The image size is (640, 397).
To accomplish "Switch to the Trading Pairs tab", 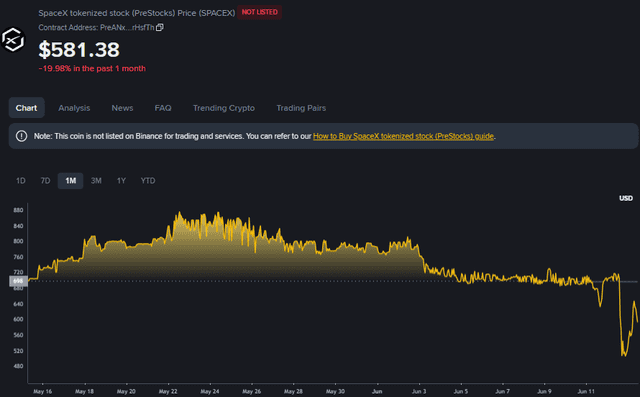I will [301, 108].
